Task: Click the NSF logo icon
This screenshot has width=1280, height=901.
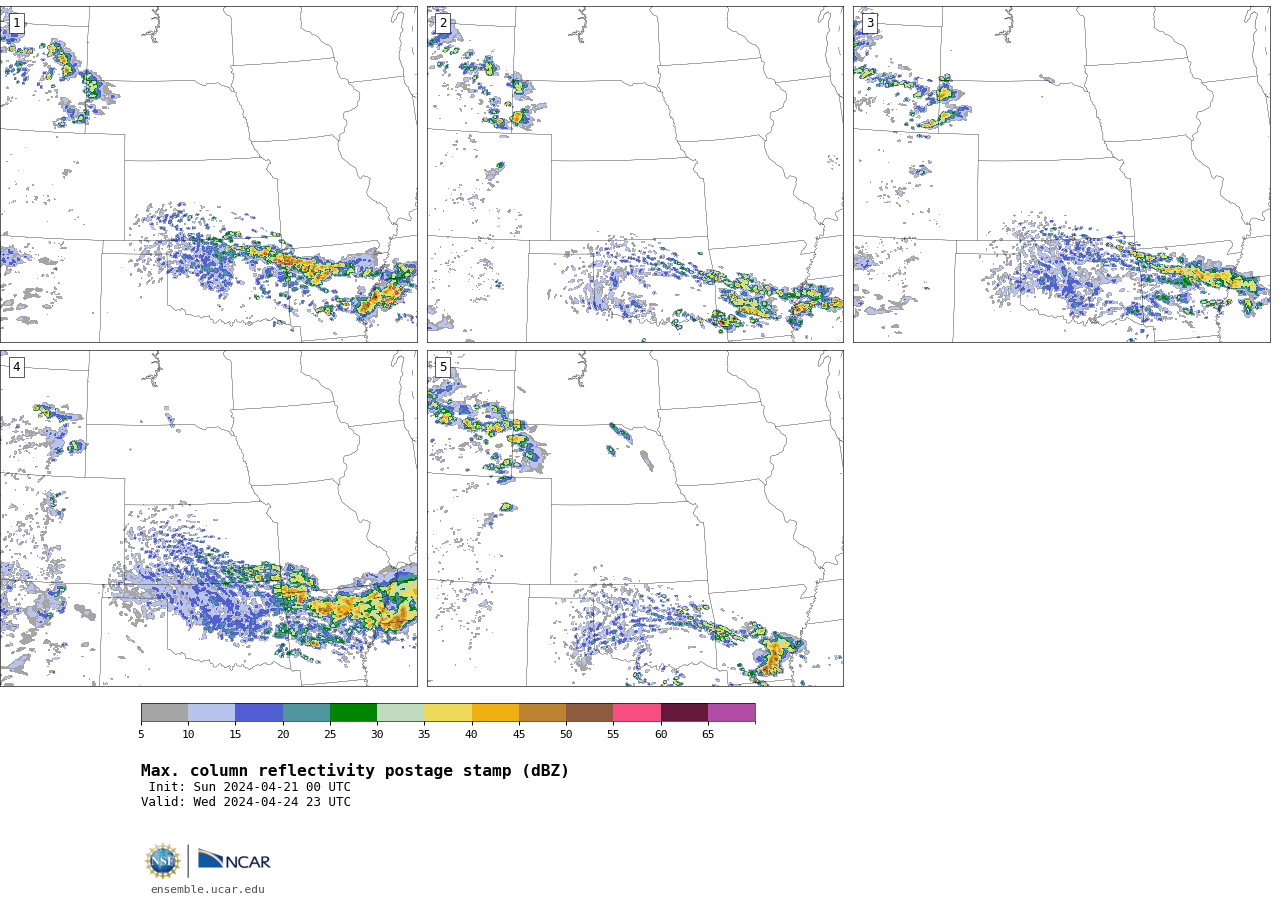Action: click(x=163, y=861)
